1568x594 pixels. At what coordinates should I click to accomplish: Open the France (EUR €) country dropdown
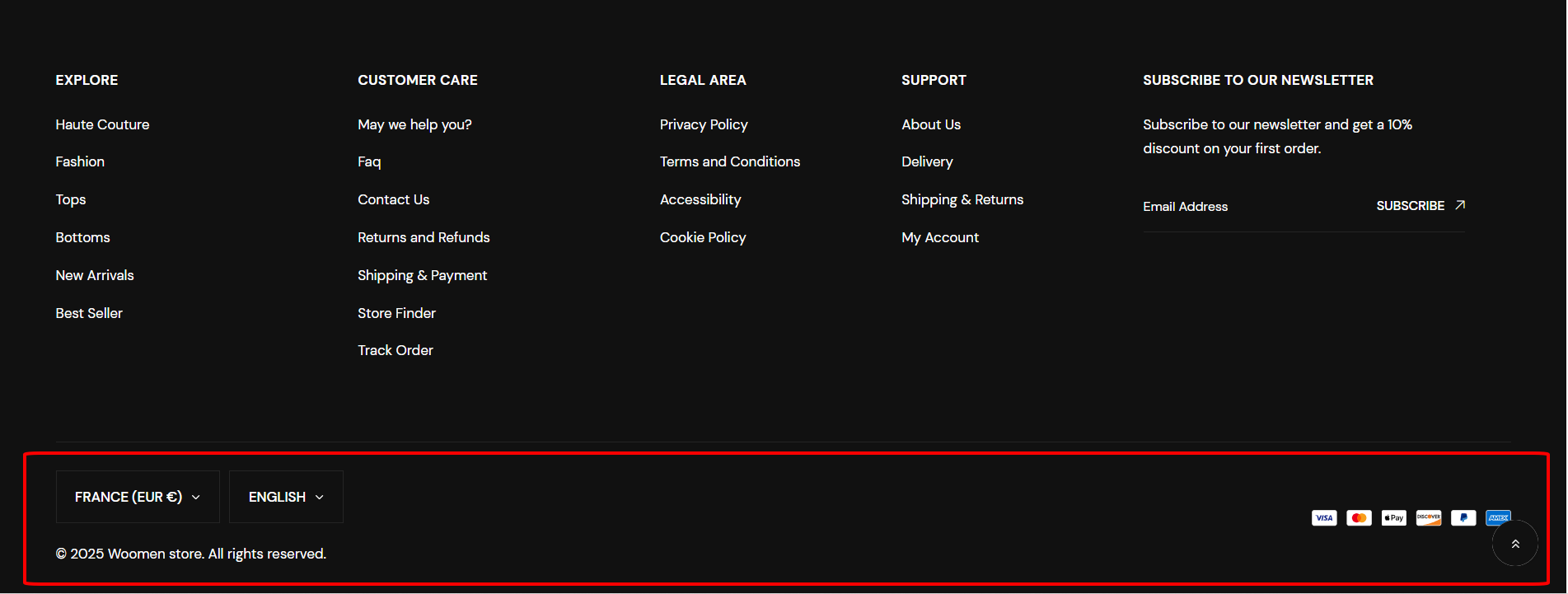pyautogui.click(x=138, y=497)
